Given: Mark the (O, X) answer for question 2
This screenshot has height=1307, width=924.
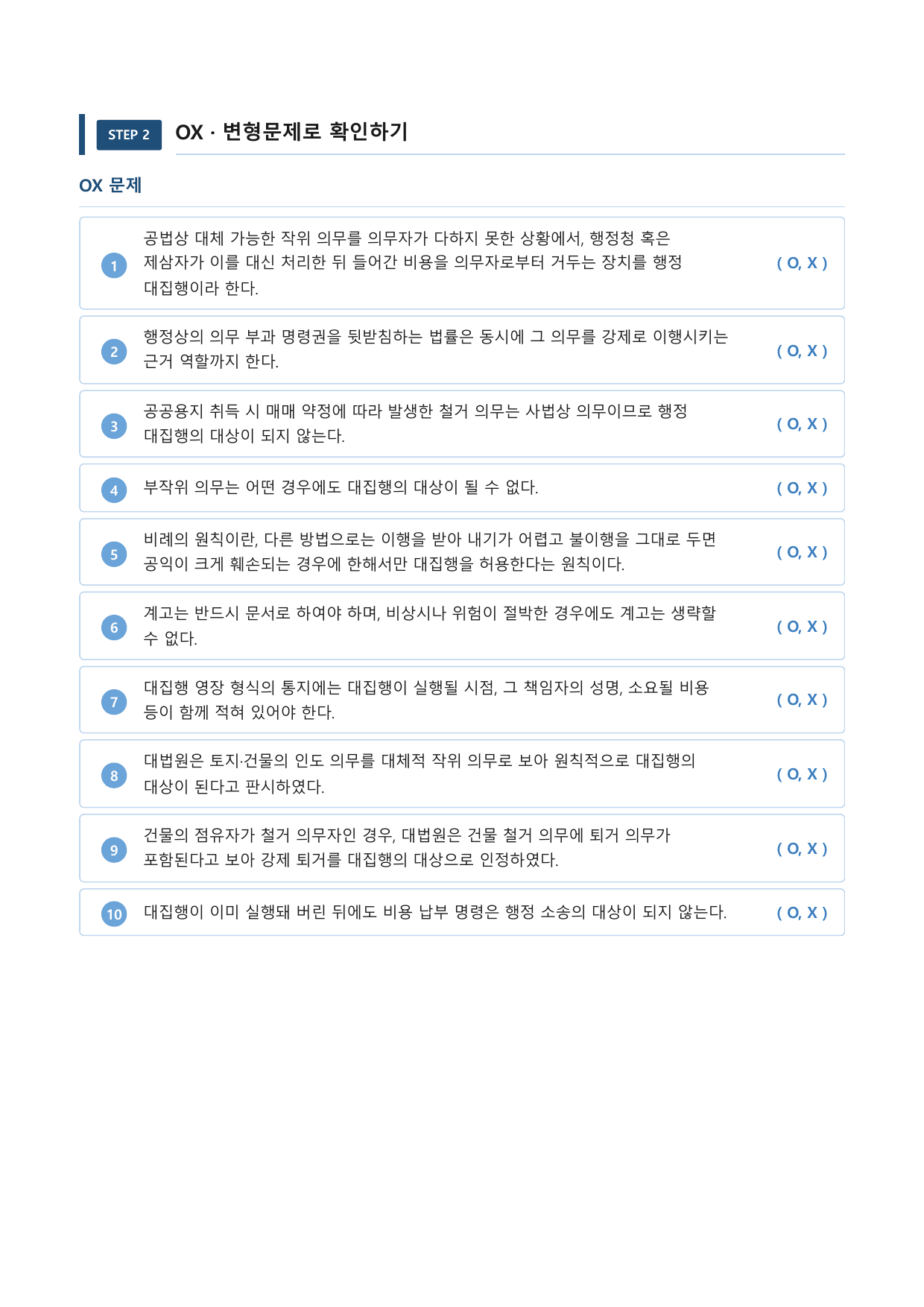Looking at the screenshot, I should click(802, 351).
